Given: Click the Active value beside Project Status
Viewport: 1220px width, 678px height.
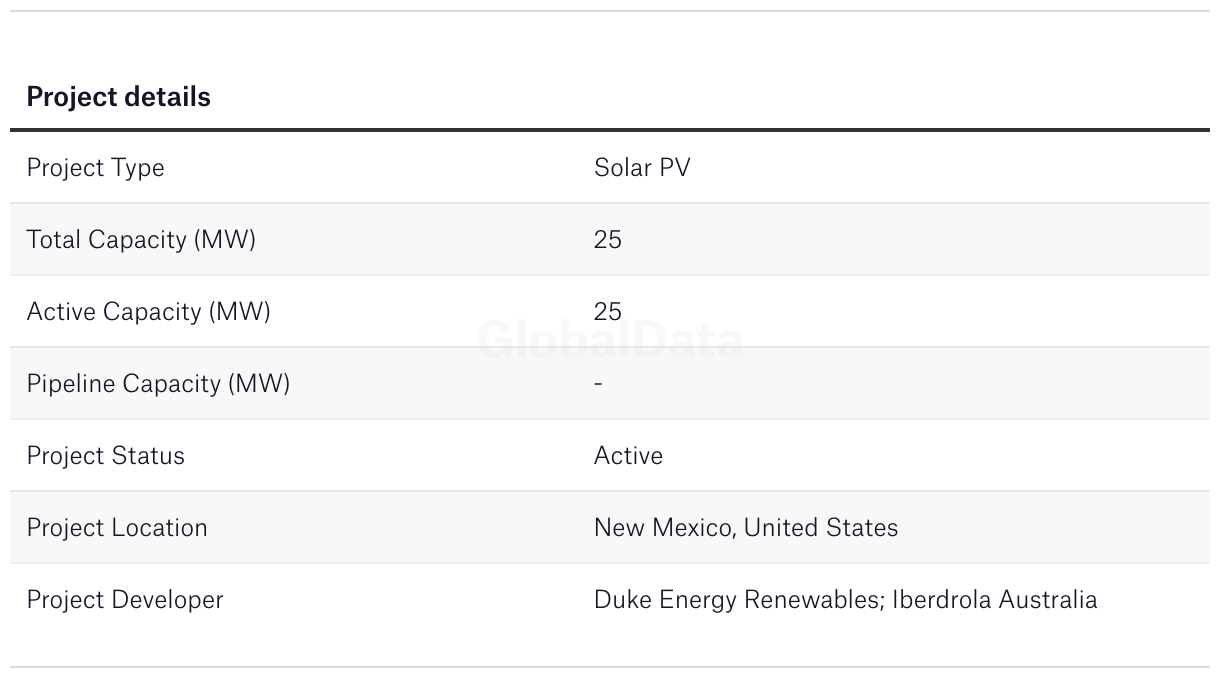Looking at the screenshot, I should point(628,455).
